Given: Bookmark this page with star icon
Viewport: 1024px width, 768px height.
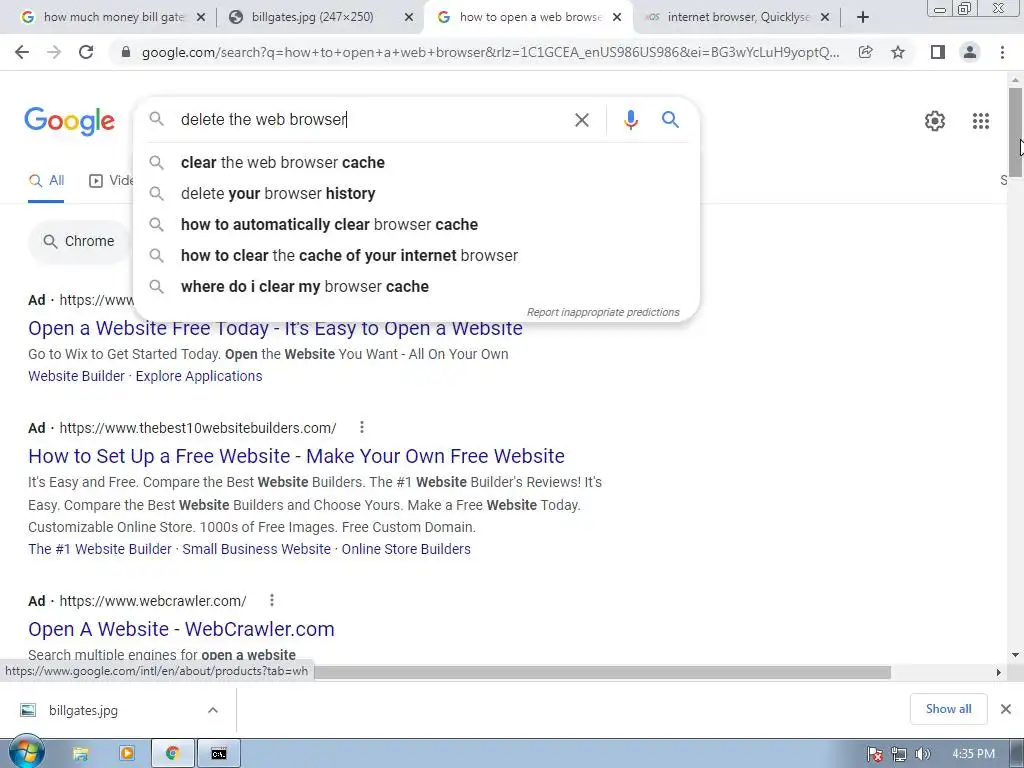Looking at the screenshot, I should [898, 52].
